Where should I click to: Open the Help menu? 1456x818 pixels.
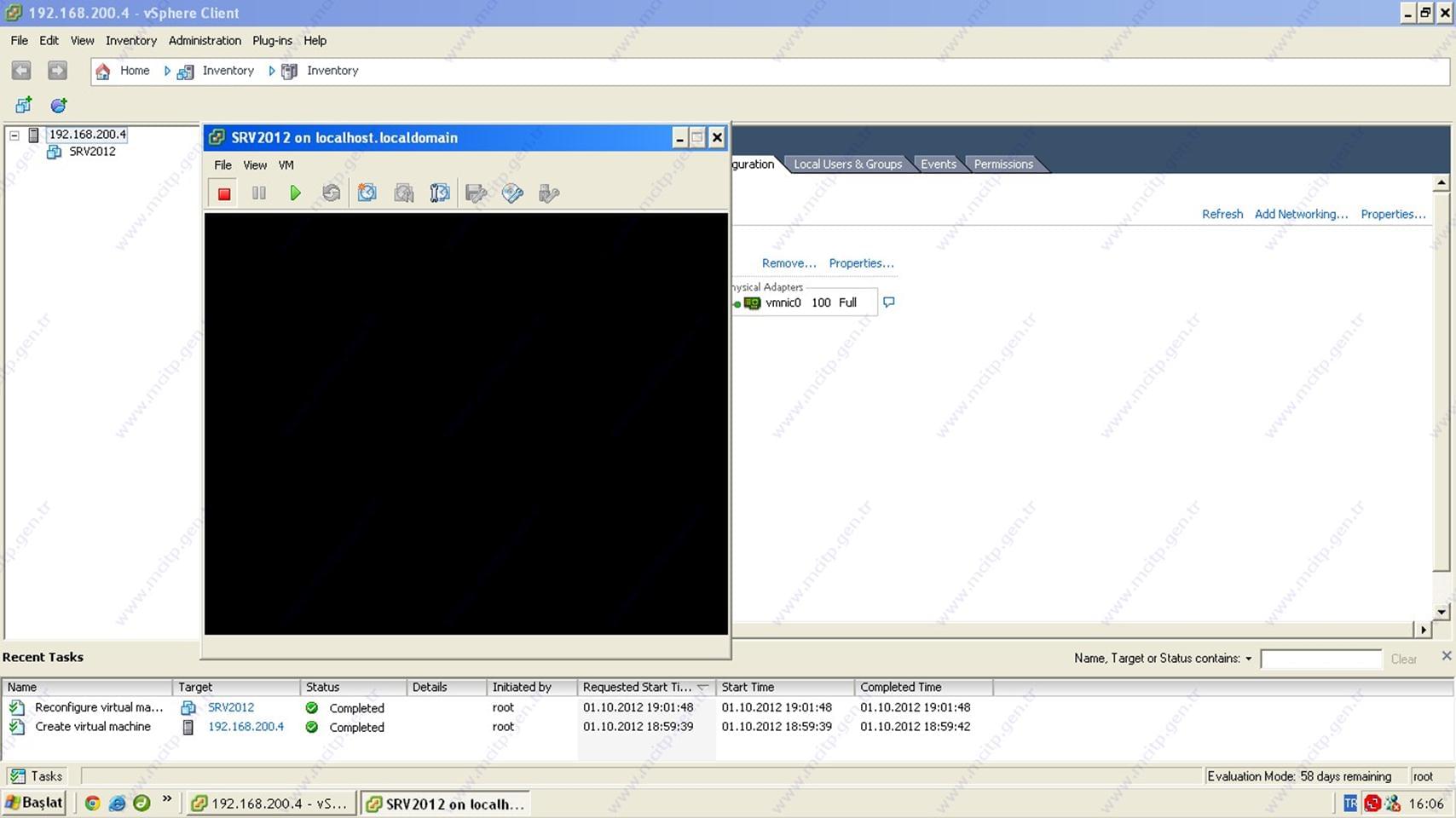click(x=315, y=40)
